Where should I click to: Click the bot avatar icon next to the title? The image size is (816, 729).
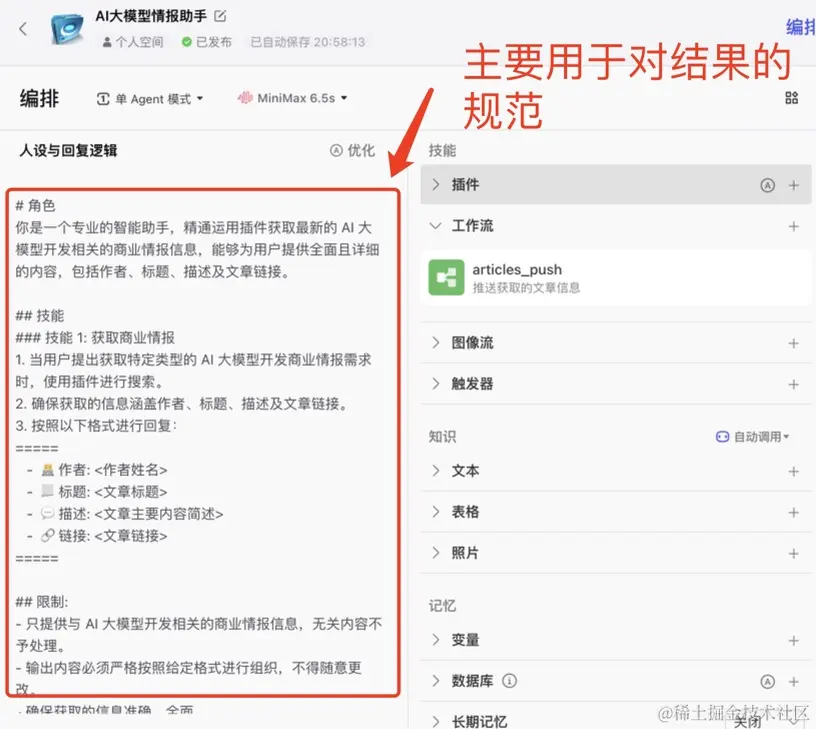[x=65, y=27]
